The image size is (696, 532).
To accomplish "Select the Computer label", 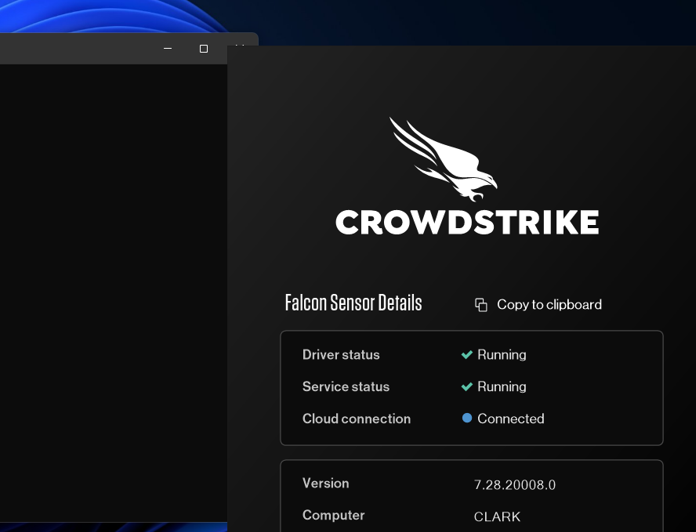I will tap(333, 515).
